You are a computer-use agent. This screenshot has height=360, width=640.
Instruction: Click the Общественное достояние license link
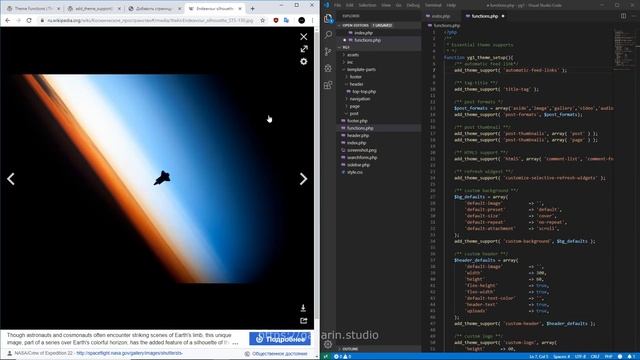[x=280, y=354]
